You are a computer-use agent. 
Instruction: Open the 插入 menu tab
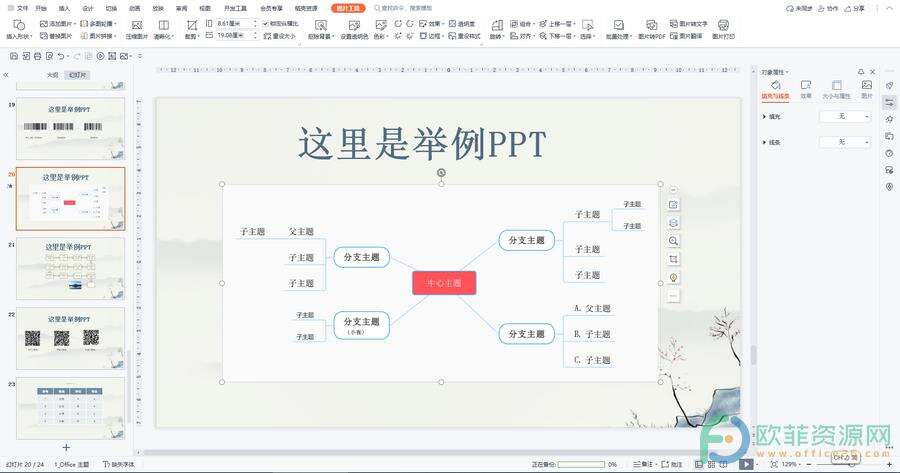(x=64, y=7)
